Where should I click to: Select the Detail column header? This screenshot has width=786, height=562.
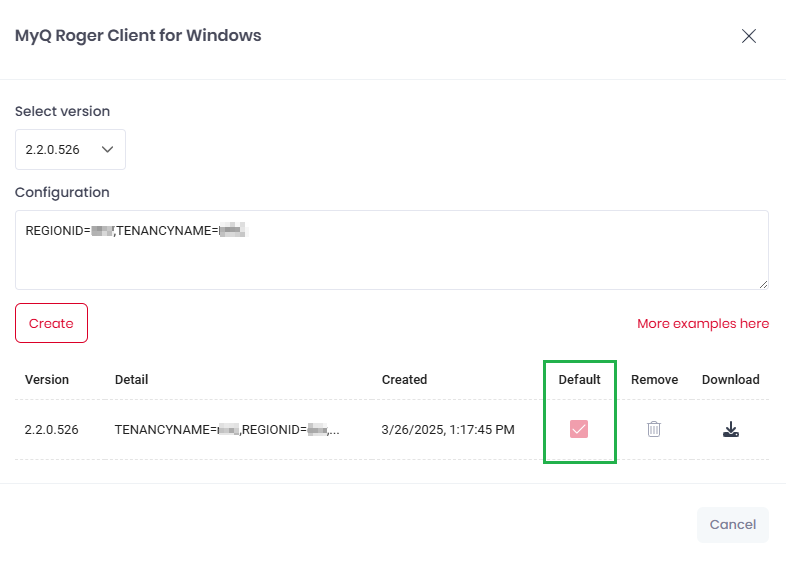pyautogui.click(x=131, y=380)
